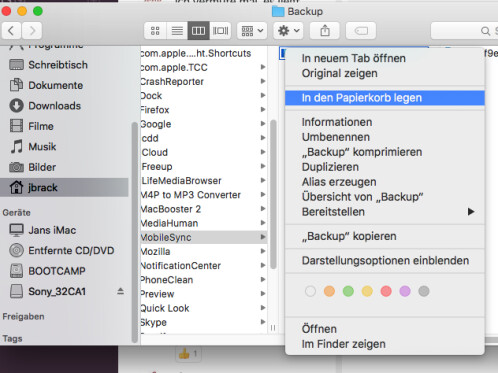498x373 pixels.
Task: Open the Sony_32CA1 drive
Action: 57,291
